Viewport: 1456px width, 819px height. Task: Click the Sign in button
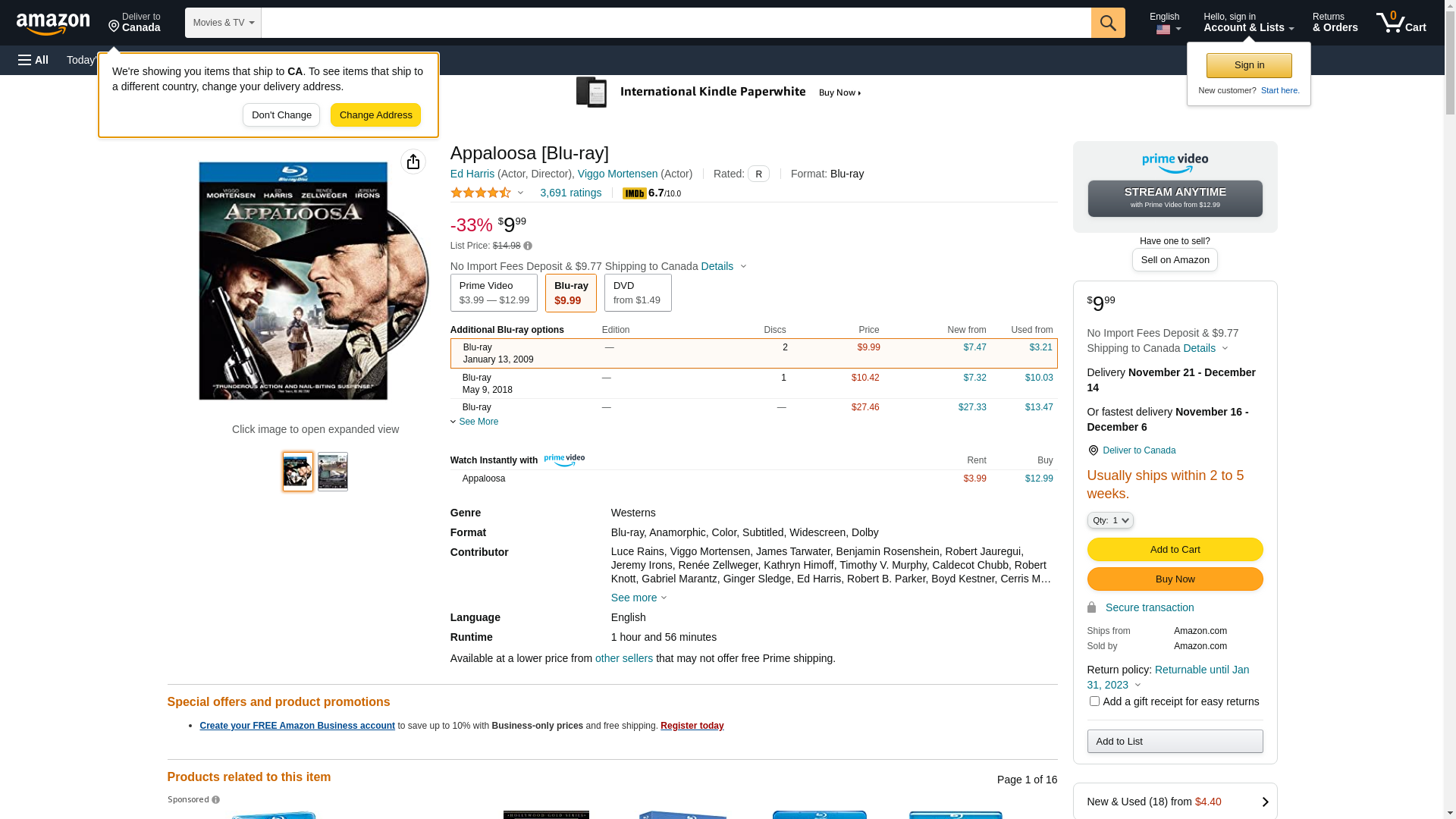pos(1249,66)
